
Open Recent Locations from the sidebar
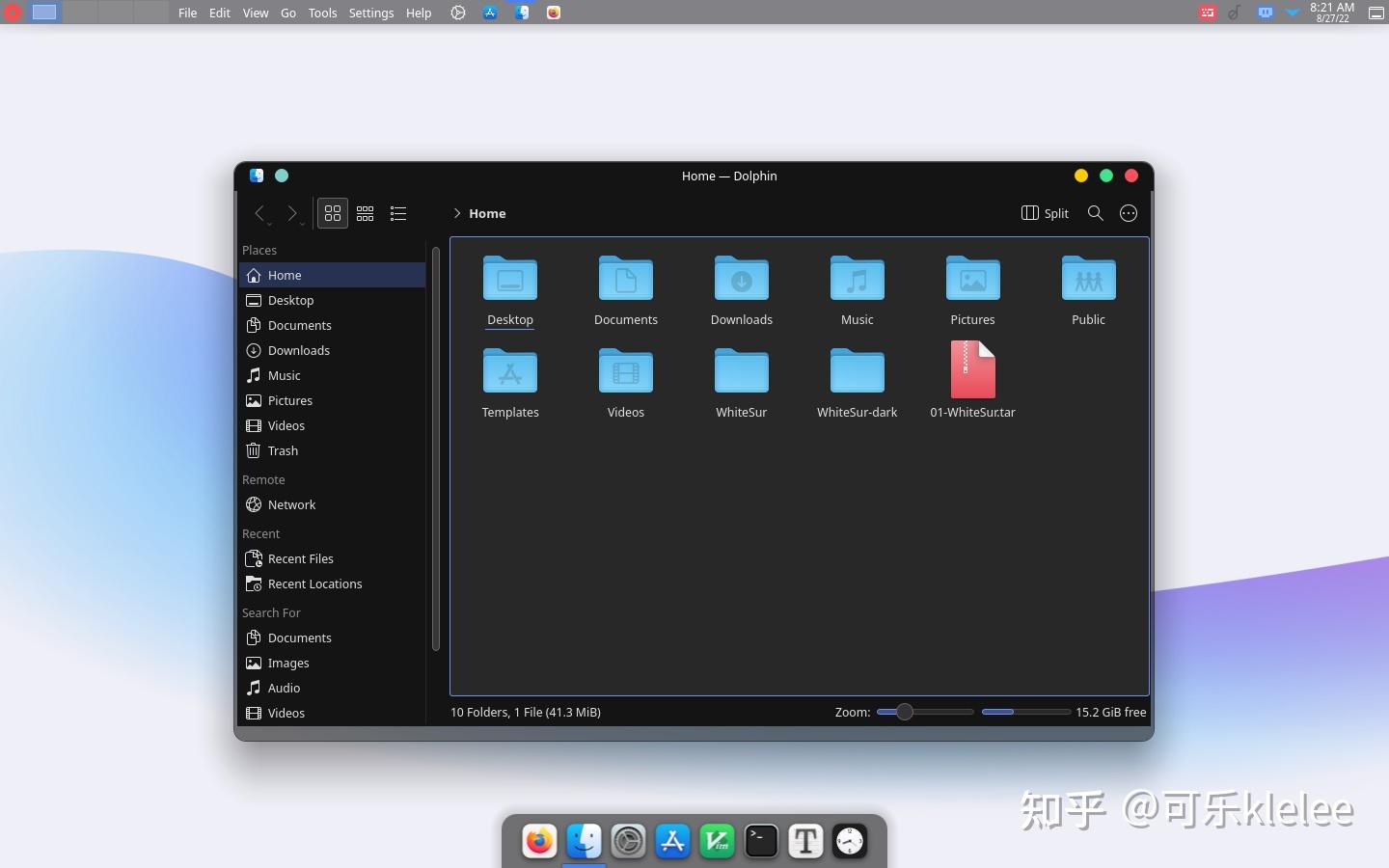[314, 583]
